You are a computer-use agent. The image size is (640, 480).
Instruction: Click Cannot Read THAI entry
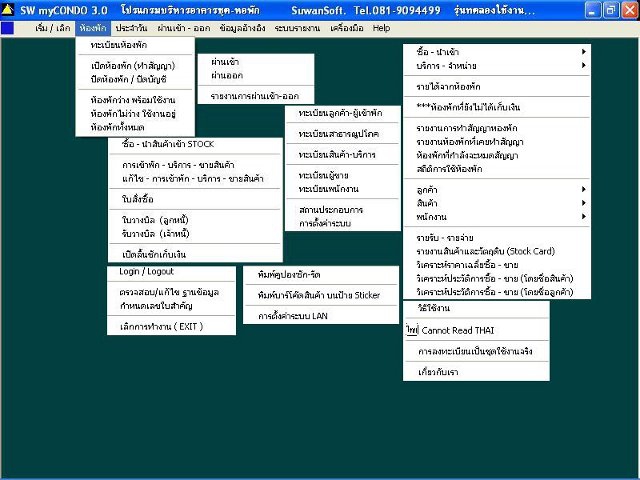coord(476,331)
